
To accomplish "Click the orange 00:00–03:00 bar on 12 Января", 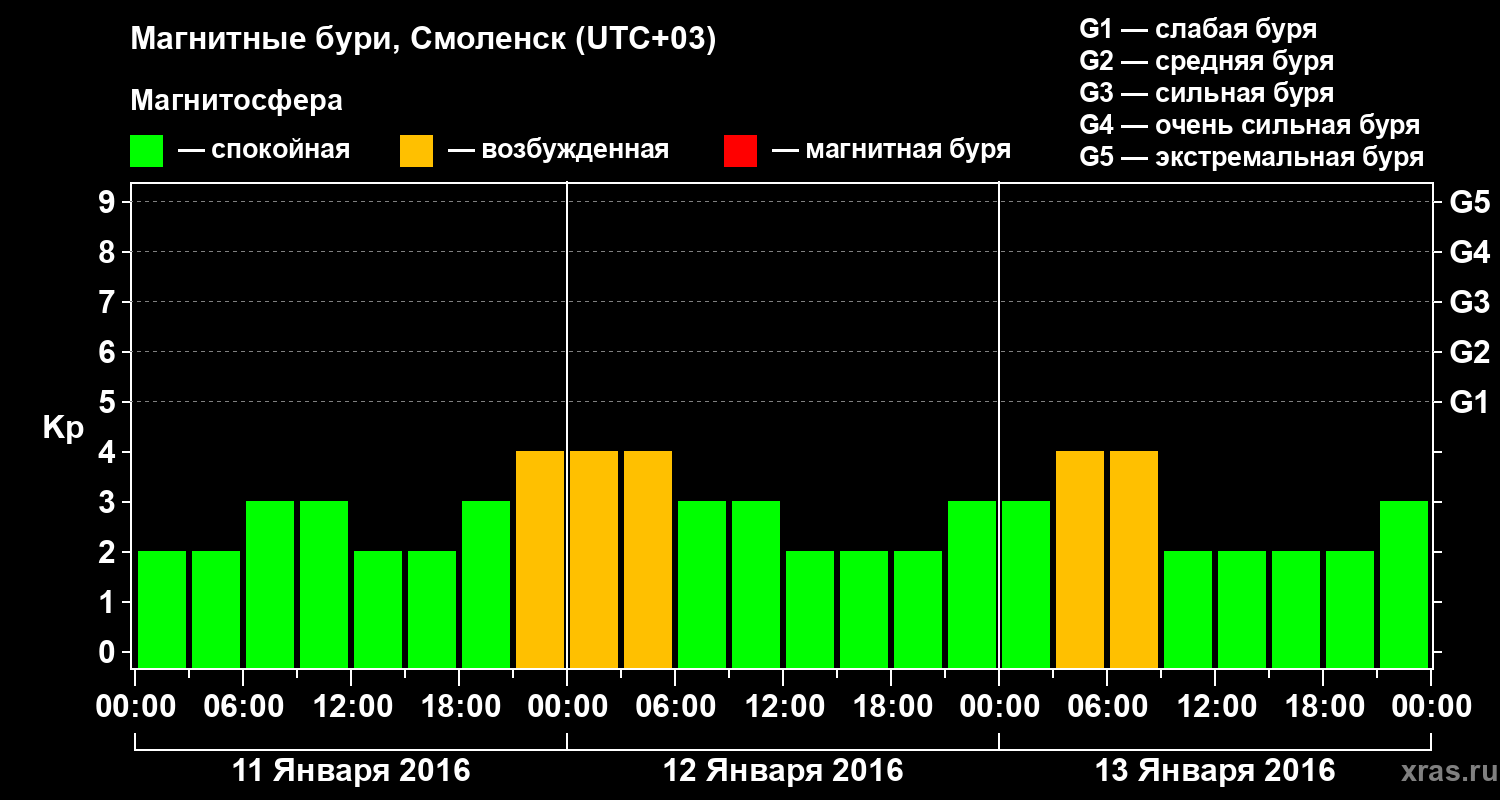I will [594, 559].
